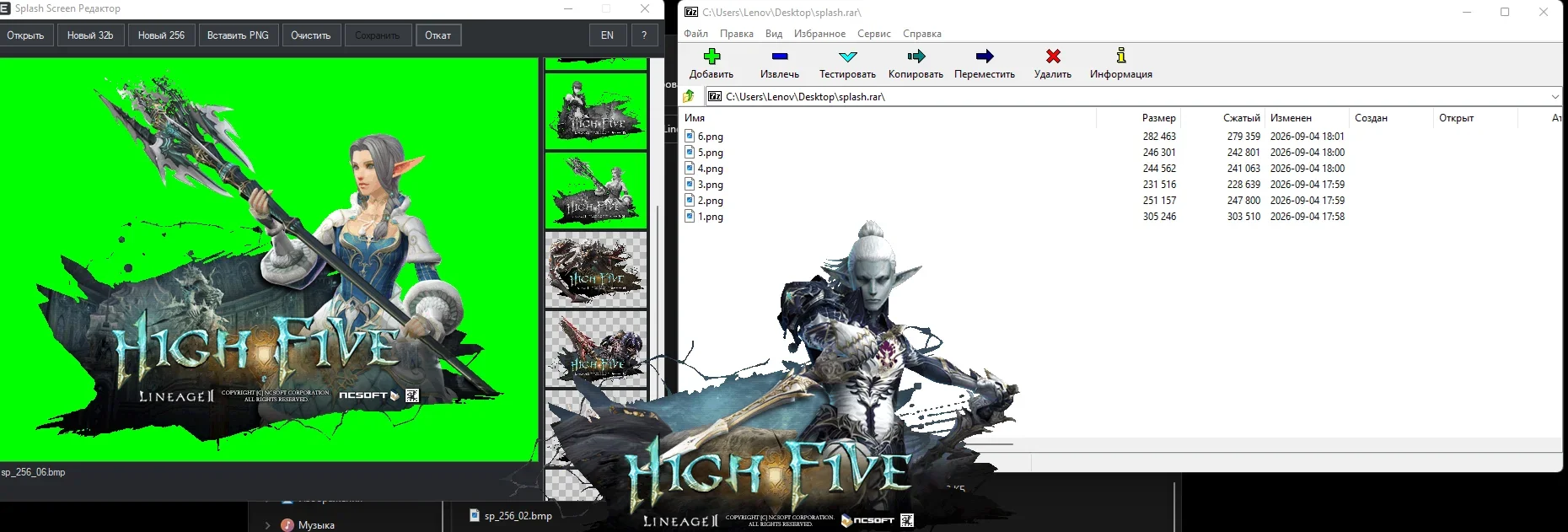Open the Файл menu in 7-Zip
Screen dimensions: 1568x532
[695, 34]
